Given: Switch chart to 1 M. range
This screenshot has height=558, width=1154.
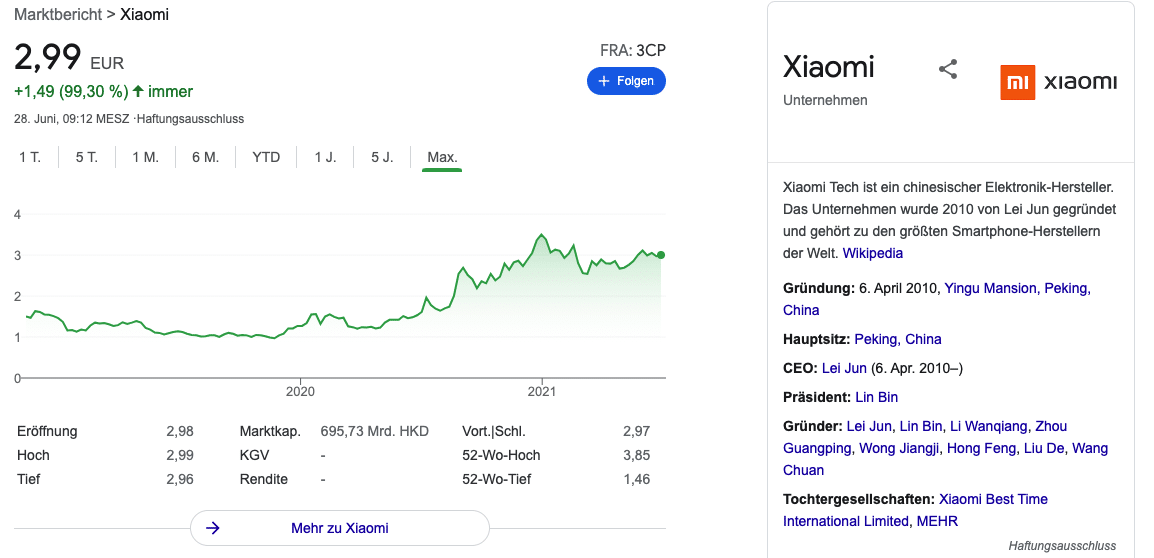Looking at the screenshot, I should coord(146,158).
